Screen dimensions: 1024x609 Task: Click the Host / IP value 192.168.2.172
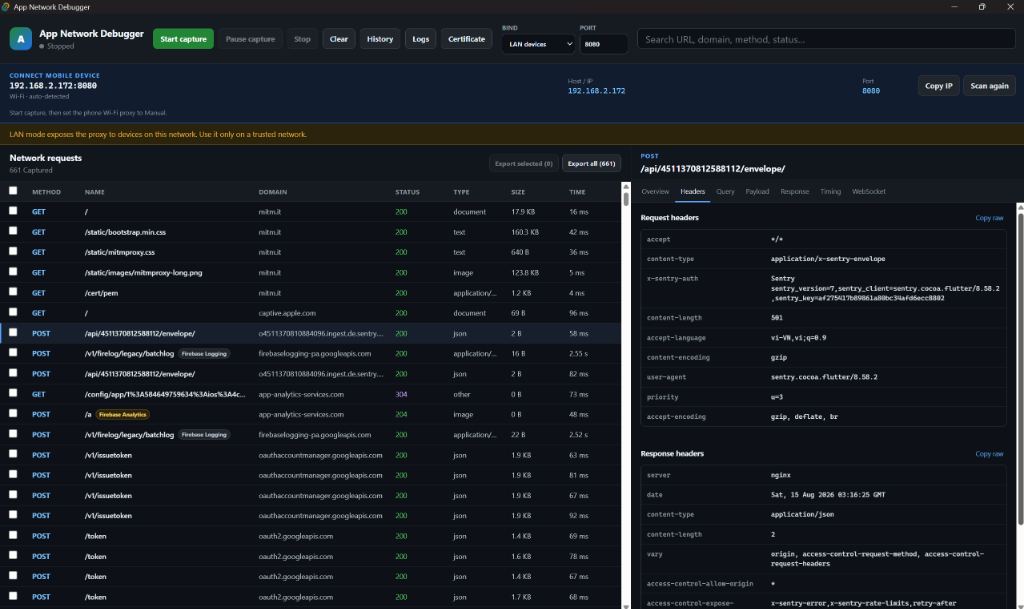pos(596,91)
